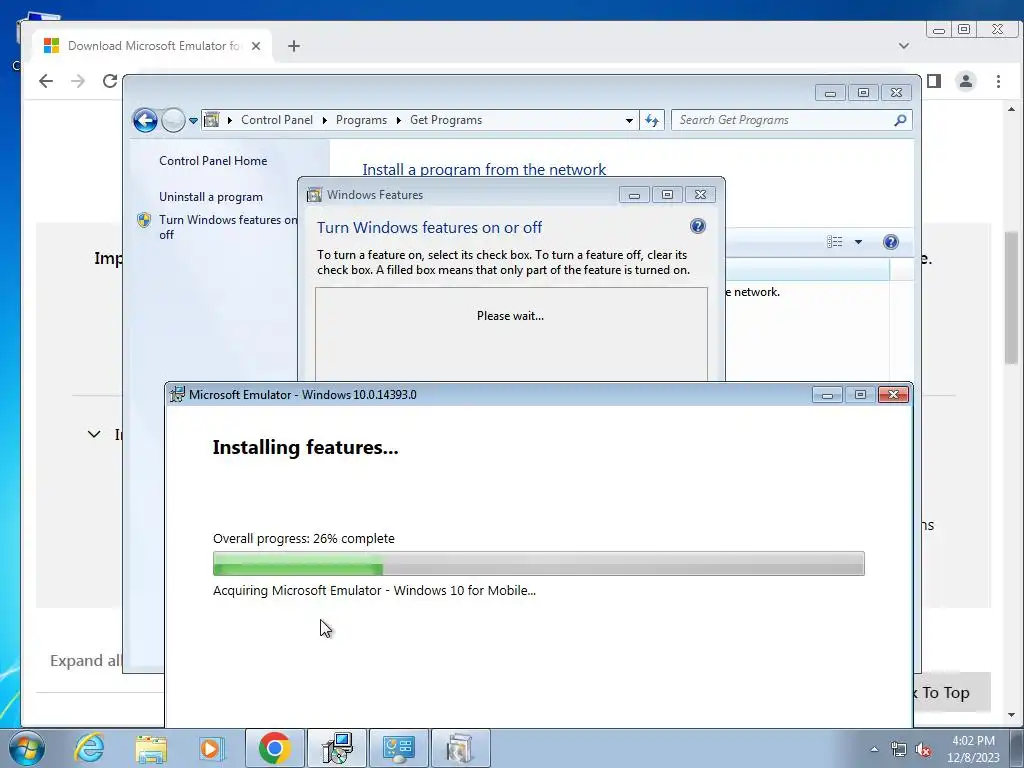This screenshot has width=1024, height=768.
Task: Open recent pages dropdown next to navigation arrows
Action: click(x=193, y=121)
